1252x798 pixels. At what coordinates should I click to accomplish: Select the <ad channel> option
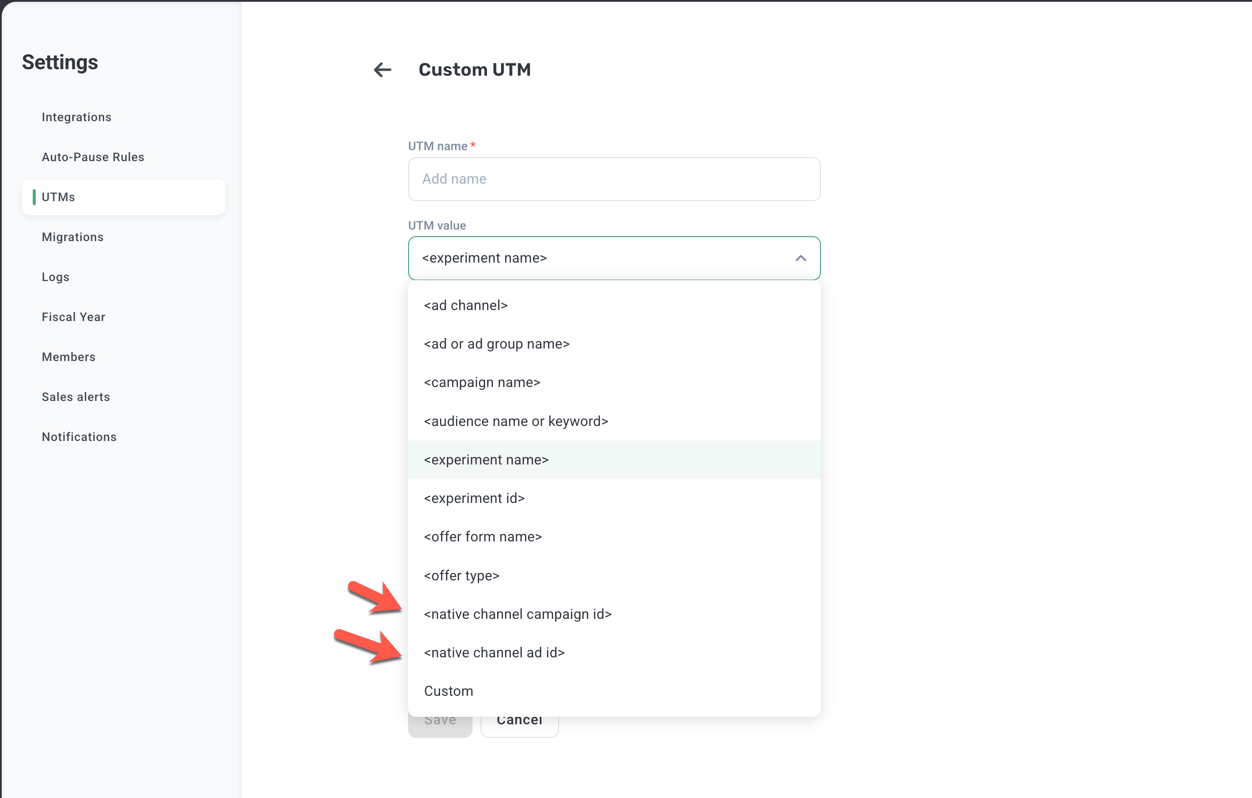click(x=466, y=305)
